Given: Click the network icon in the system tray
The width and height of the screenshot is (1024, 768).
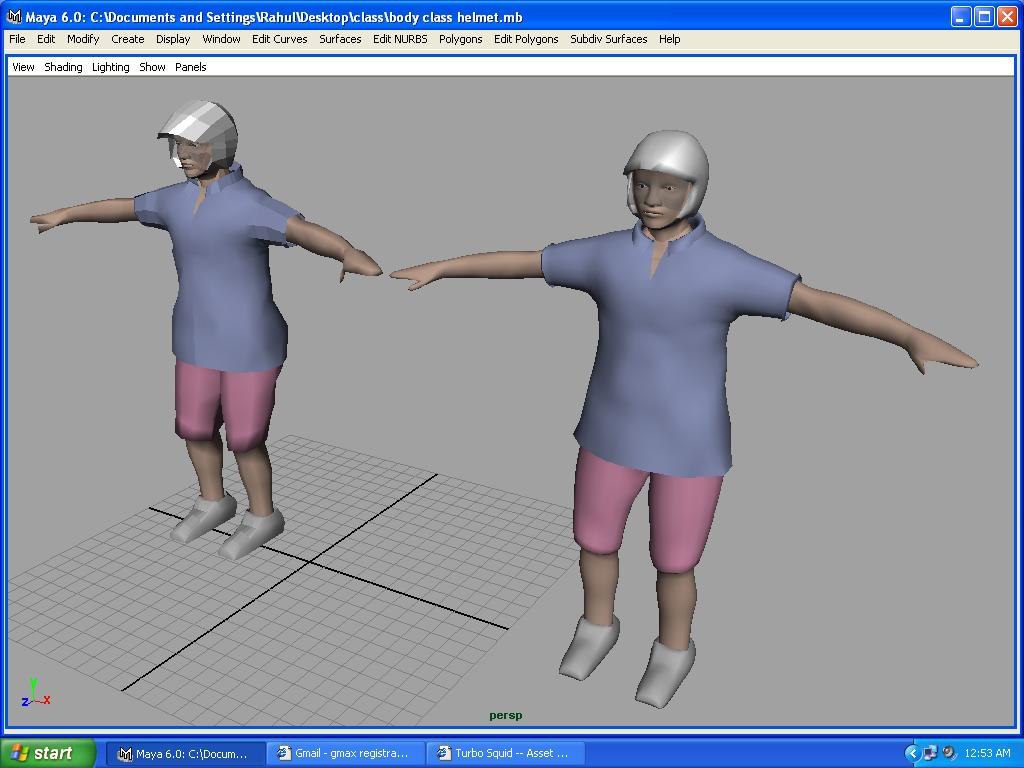Looking at the screenshot, I should pos(930,753).
